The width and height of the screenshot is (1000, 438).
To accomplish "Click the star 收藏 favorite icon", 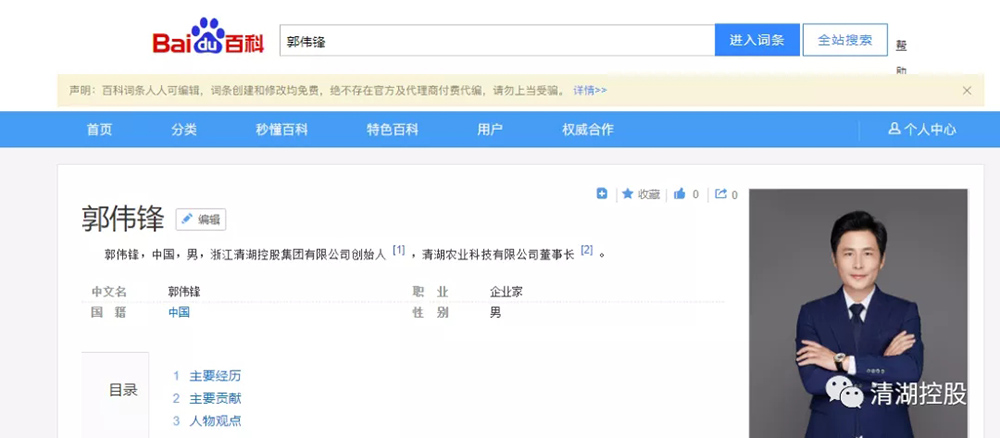I will coord(629,194).
